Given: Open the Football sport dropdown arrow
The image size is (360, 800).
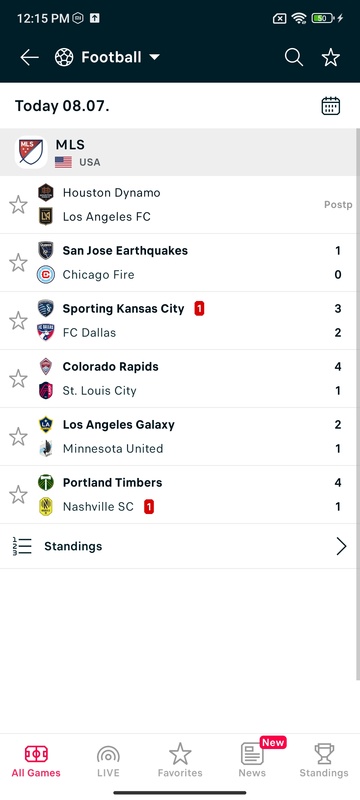Looking at the screenshot, I should tap(155, 58).
